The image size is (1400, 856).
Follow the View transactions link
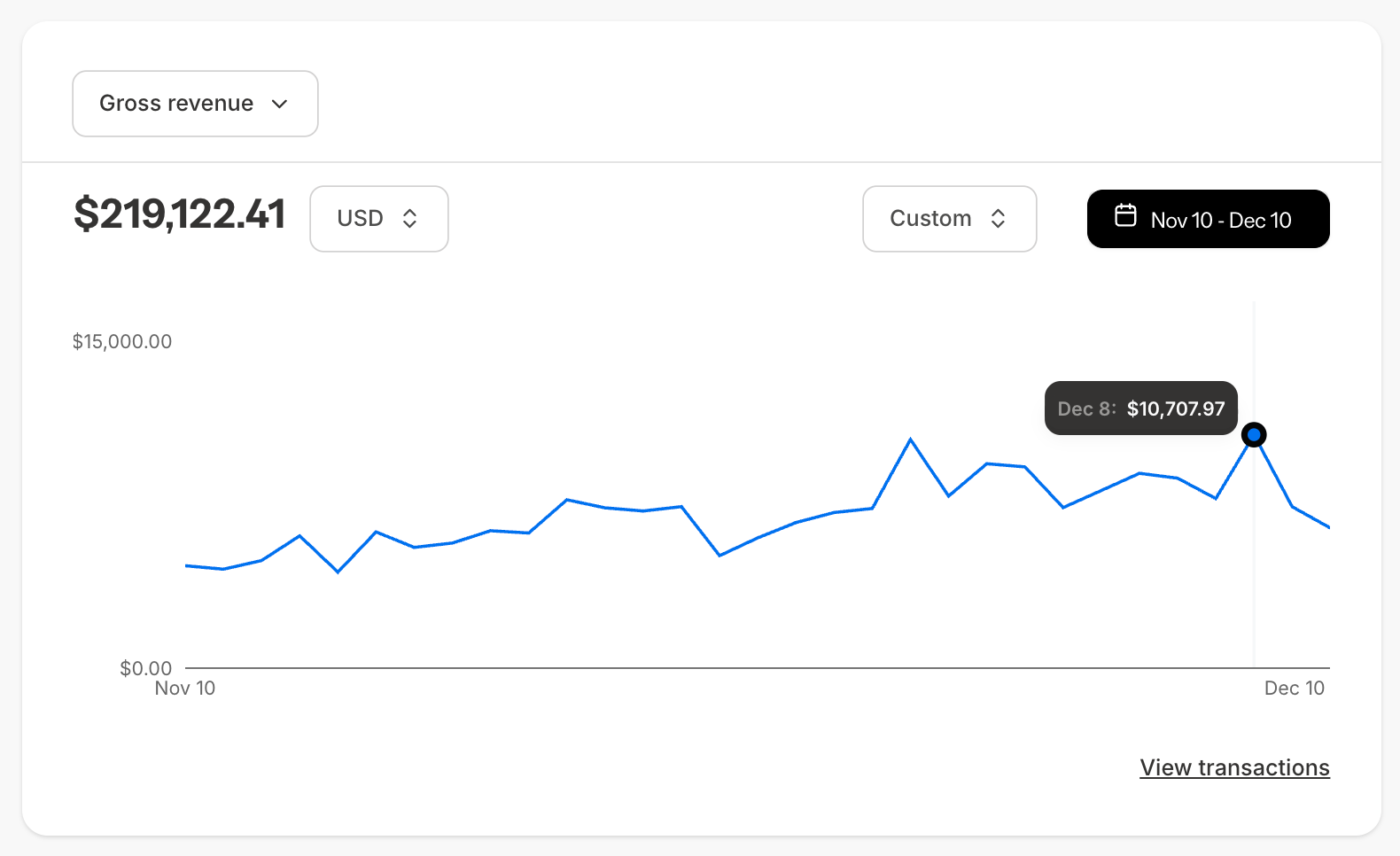point(1234,767)
